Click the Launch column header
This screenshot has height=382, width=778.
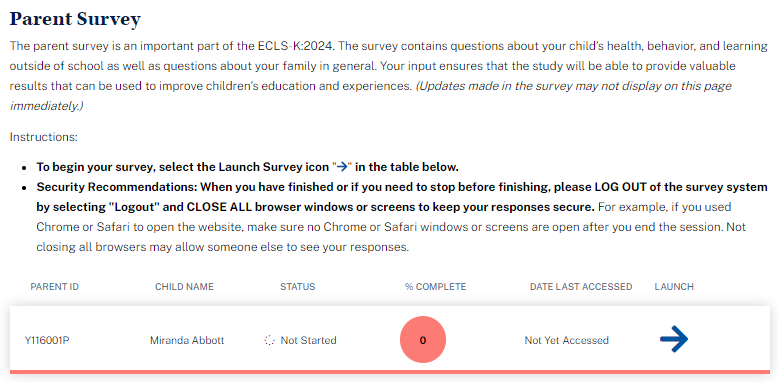click(x=674, y=287)
